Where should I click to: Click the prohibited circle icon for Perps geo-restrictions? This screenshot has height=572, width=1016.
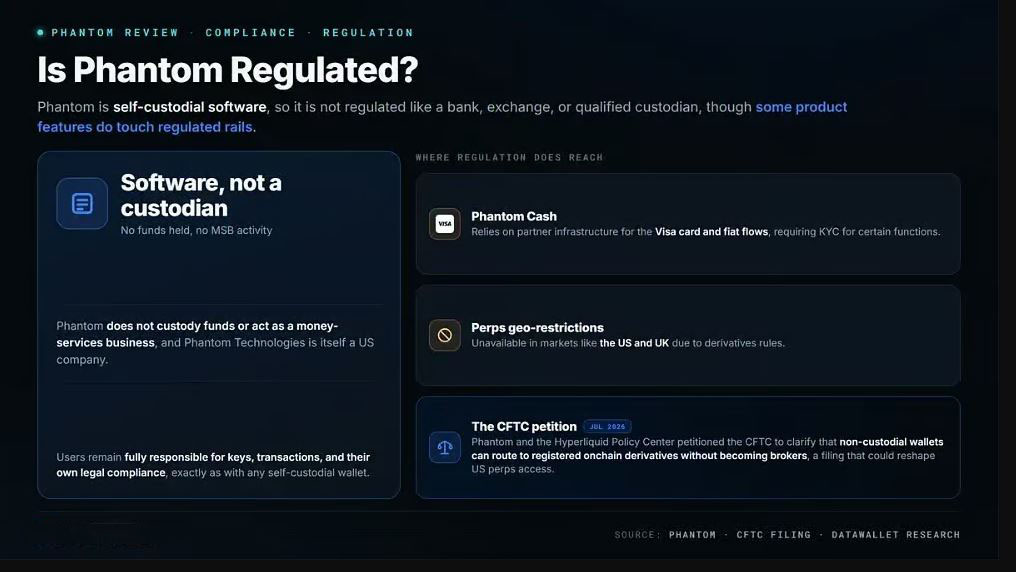click(444, 335)
